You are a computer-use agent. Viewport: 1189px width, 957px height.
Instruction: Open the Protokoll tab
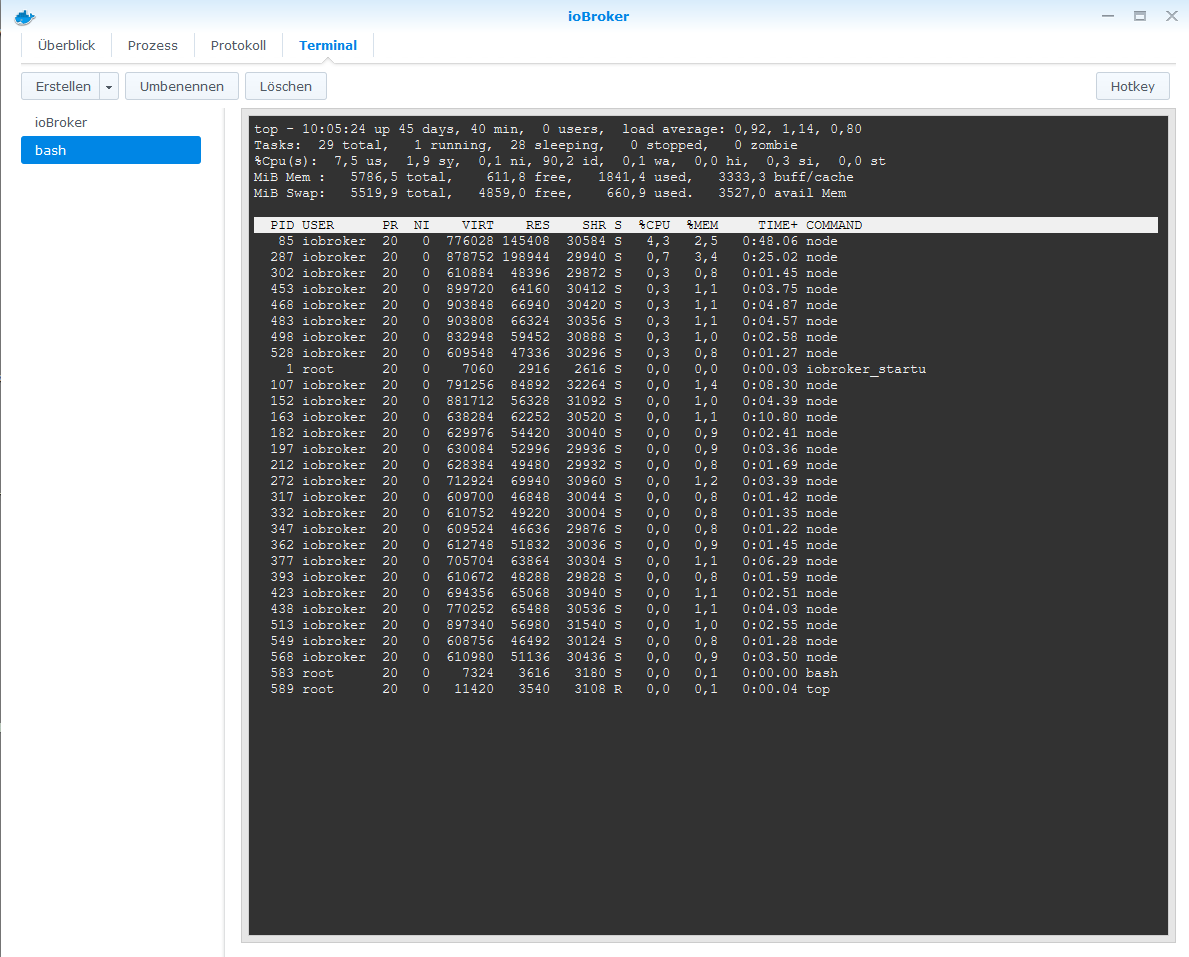(x=238, y=45)
